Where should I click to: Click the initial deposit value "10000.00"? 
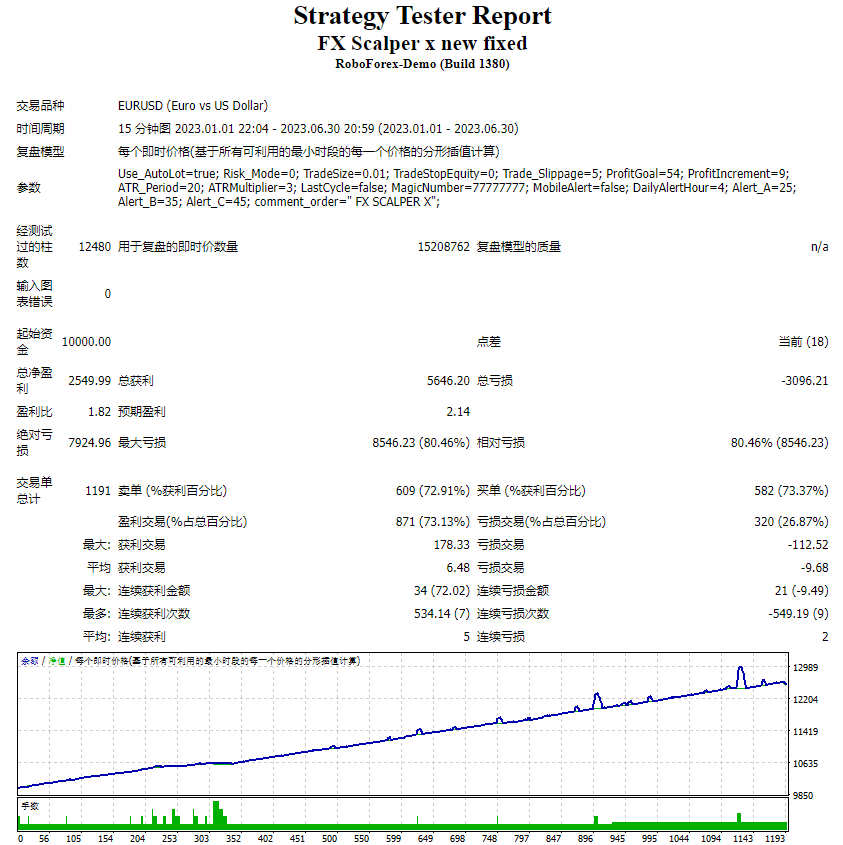(x=86, y=342)
